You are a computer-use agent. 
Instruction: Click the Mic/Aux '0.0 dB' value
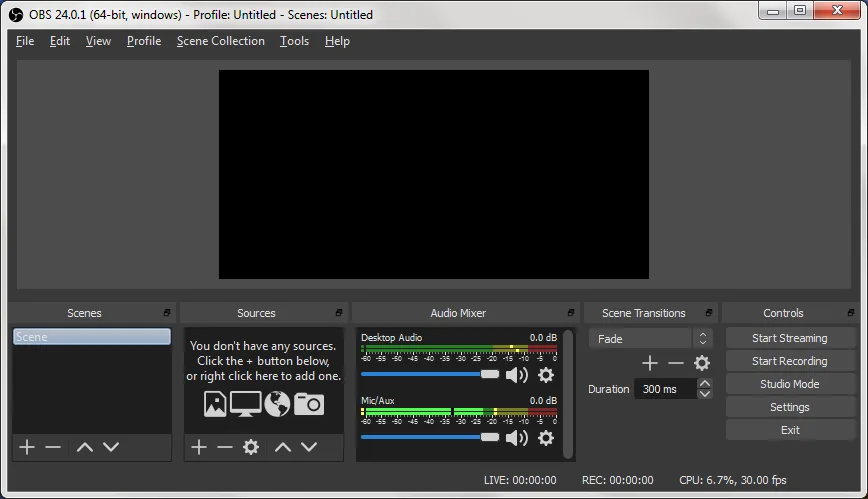tap(543, 400)
